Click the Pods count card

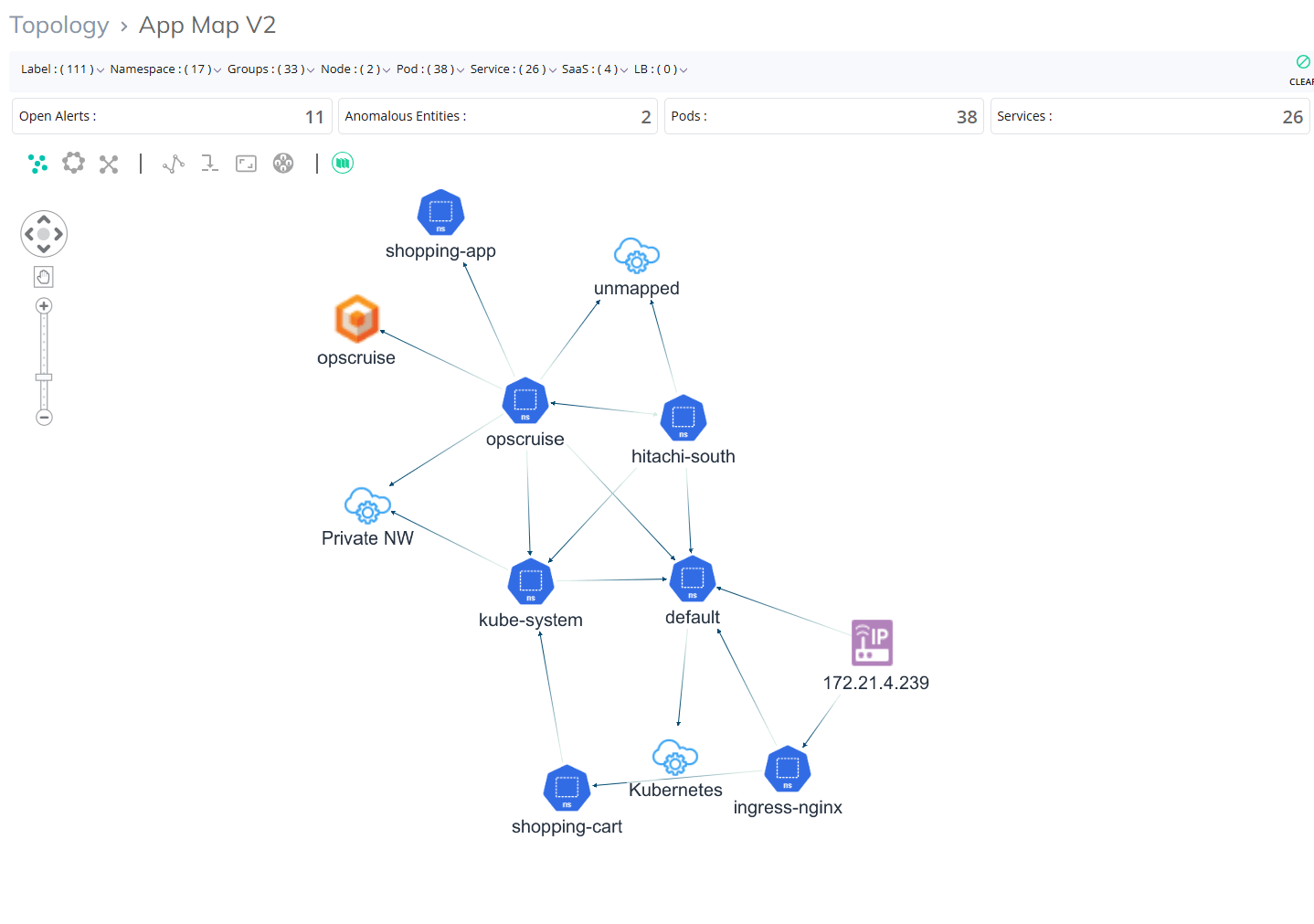824,116
